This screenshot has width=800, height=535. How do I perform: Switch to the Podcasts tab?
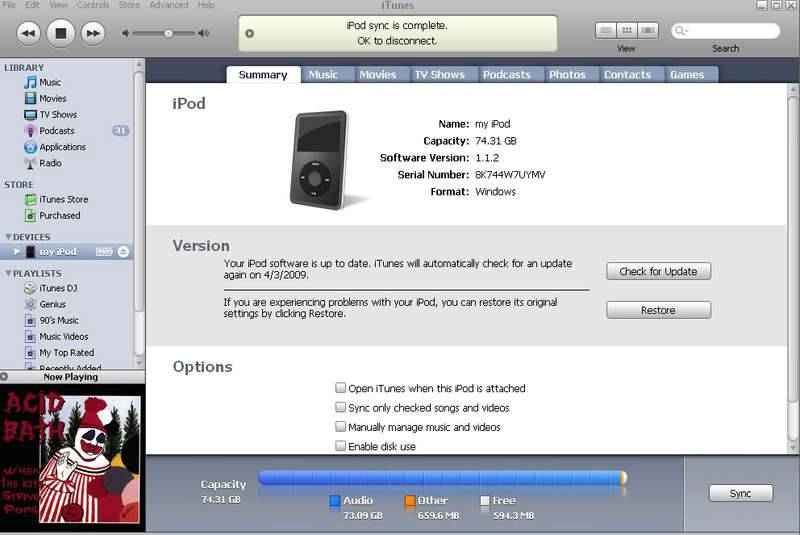507,74
